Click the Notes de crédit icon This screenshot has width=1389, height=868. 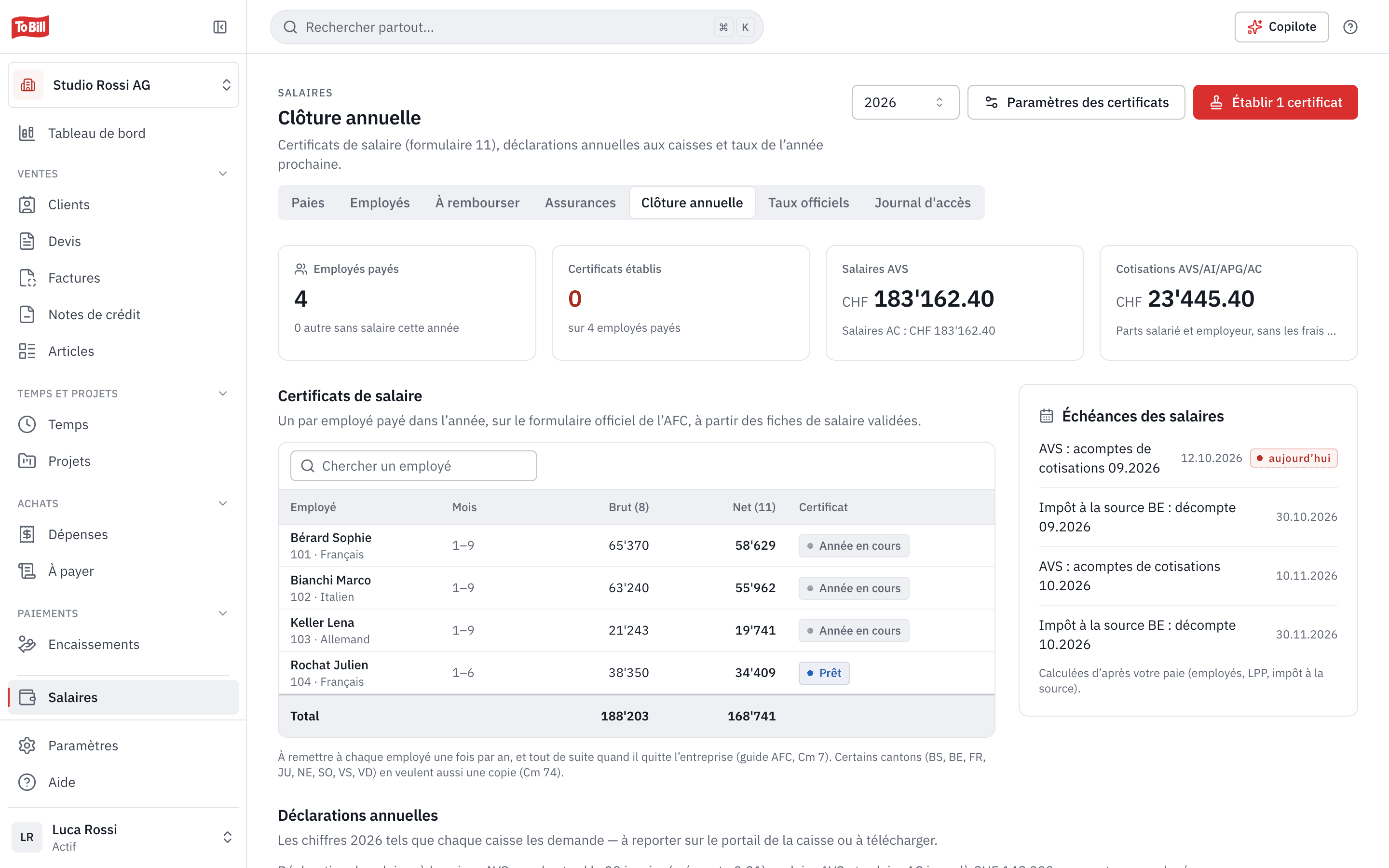pos(27,314)
